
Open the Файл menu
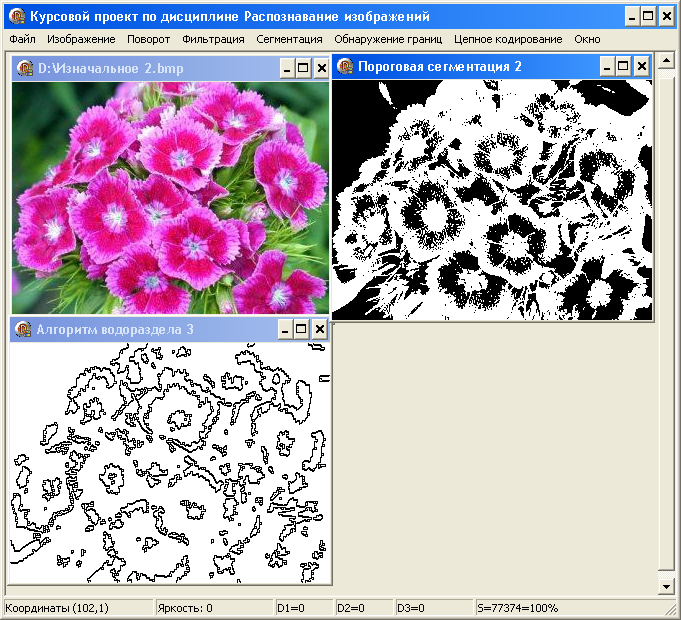point(22,40)
